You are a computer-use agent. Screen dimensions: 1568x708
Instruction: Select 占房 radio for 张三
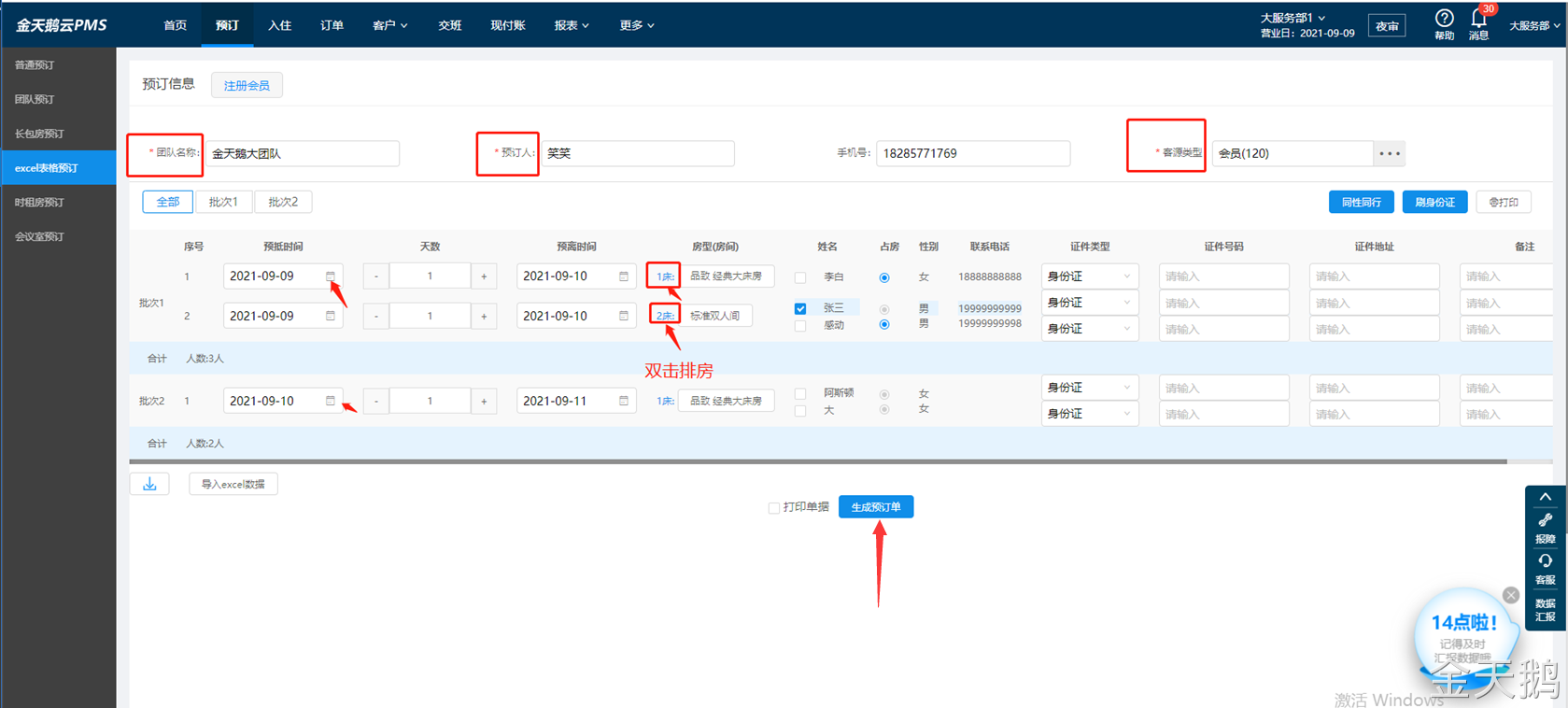(x=884, y=309)
